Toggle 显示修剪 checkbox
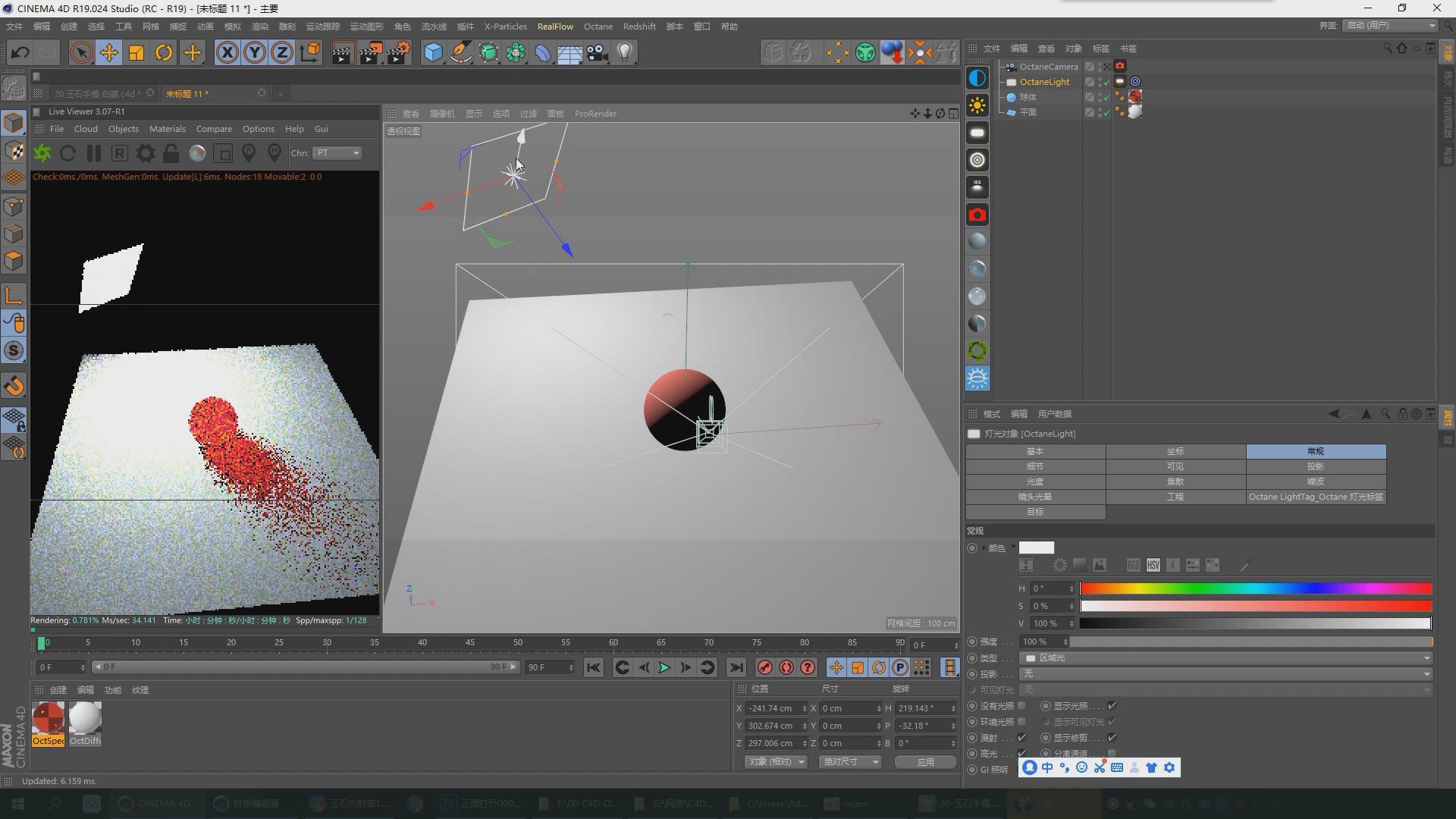Viewport: 1456px width, 819px height. pos(1112,738)
